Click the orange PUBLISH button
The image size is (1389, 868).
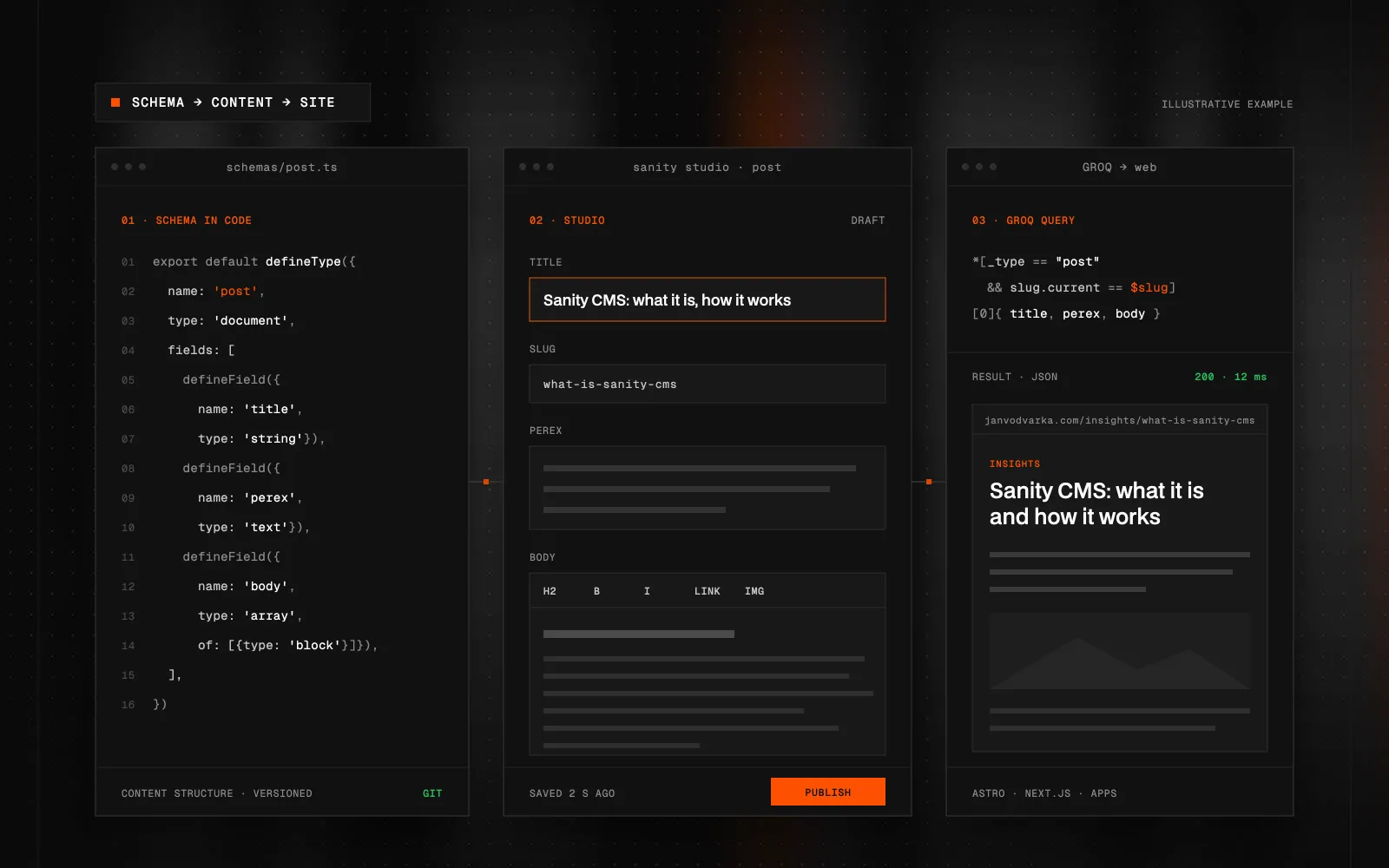tap(828, 792)
